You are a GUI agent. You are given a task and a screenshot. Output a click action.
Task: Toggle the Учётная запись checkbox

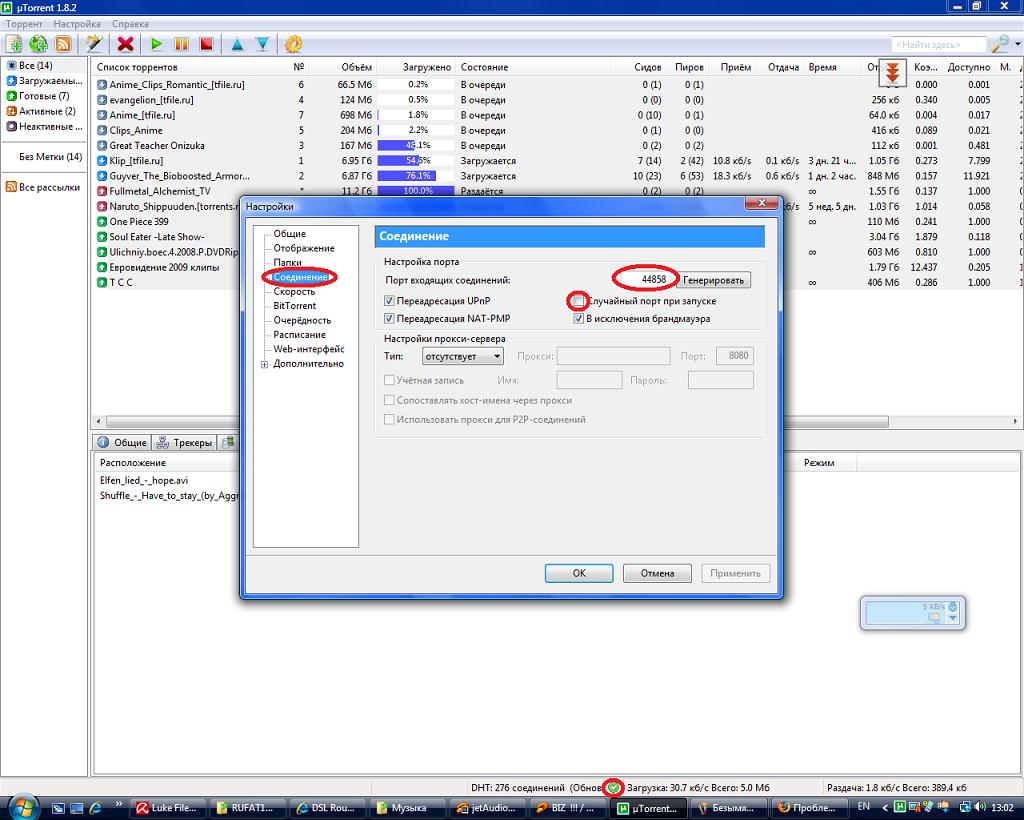tap(389, 380)
